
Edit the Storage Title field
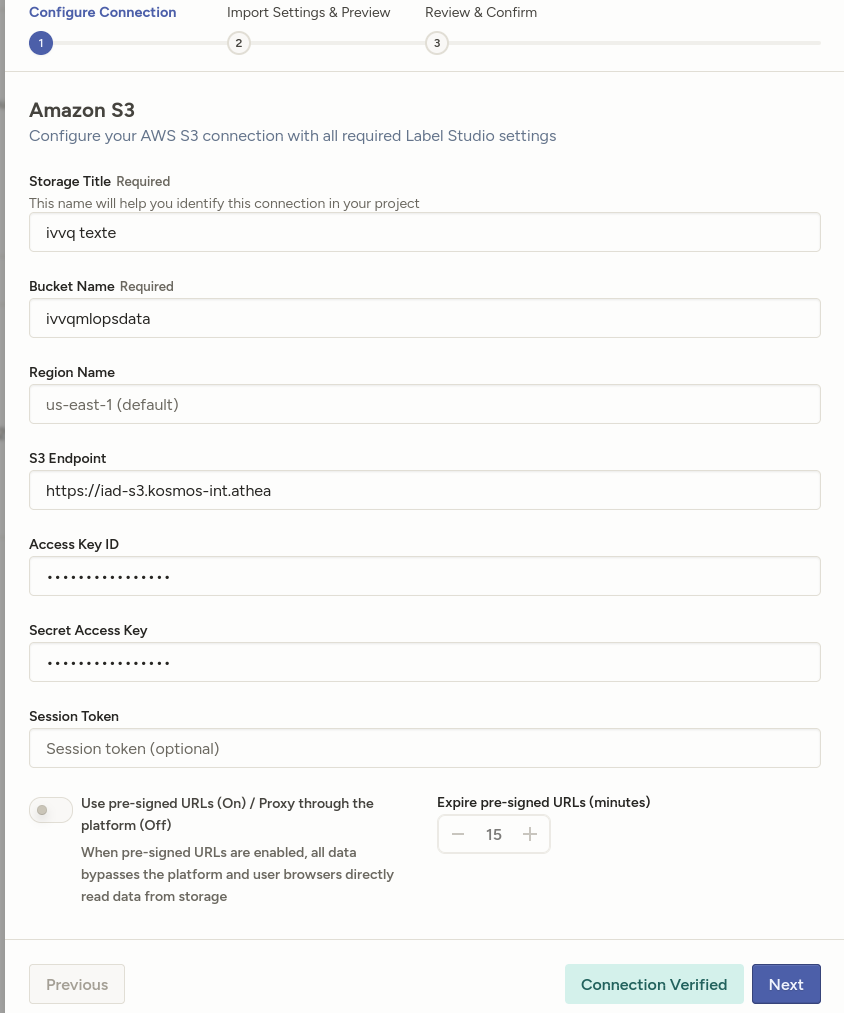click(x=425, y=232)
